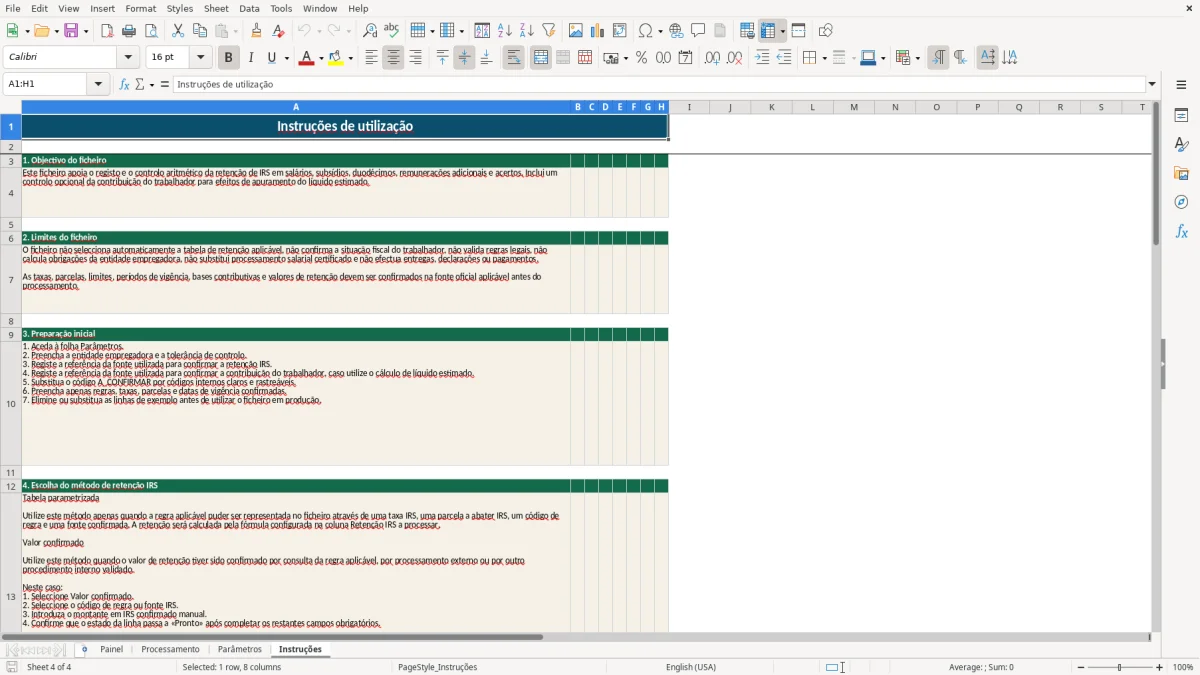Open the Data menu
This screenshot has height=675, width=1200.
pos(250,8)
